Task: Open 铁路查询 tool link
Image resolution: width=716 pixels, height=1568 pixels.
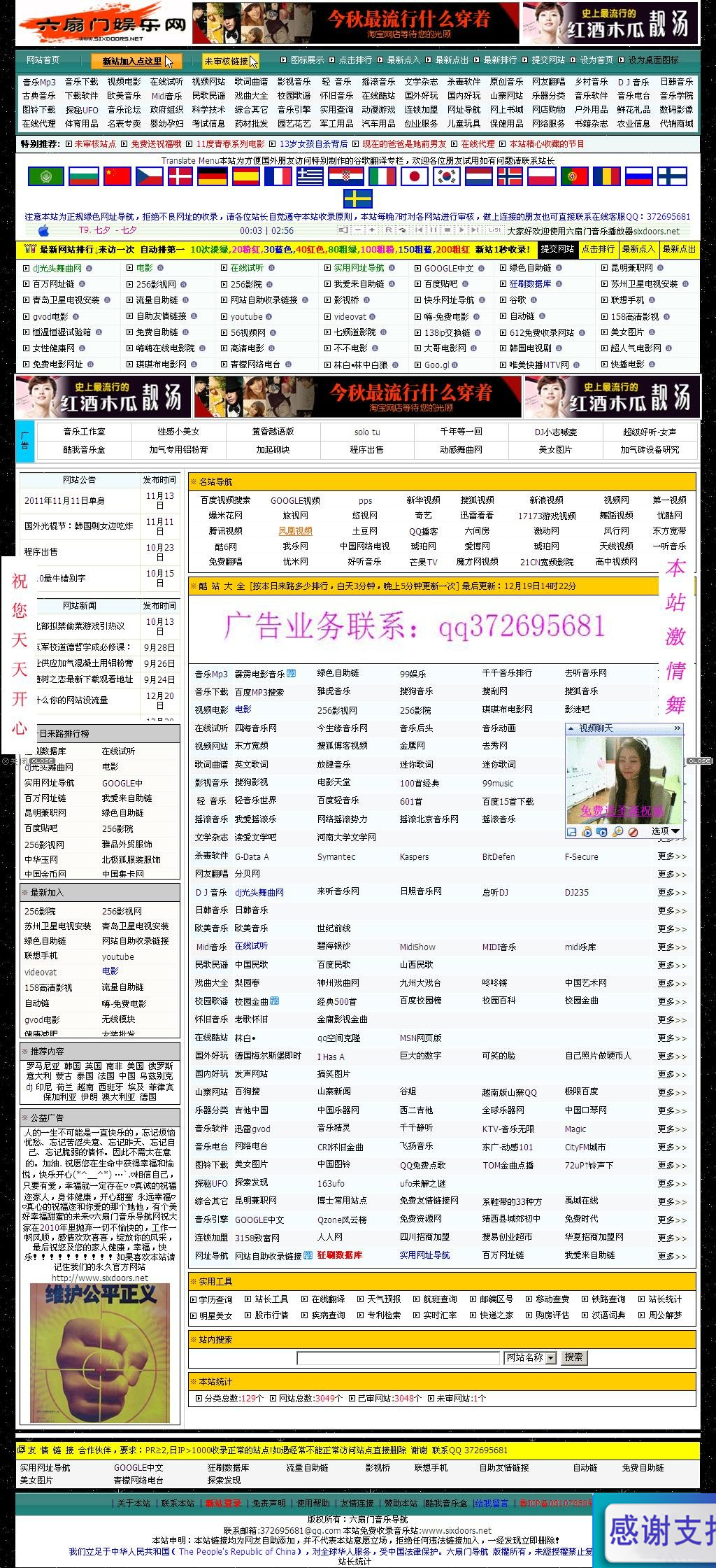Action: pyautogui.click(x=608, y=1299)
